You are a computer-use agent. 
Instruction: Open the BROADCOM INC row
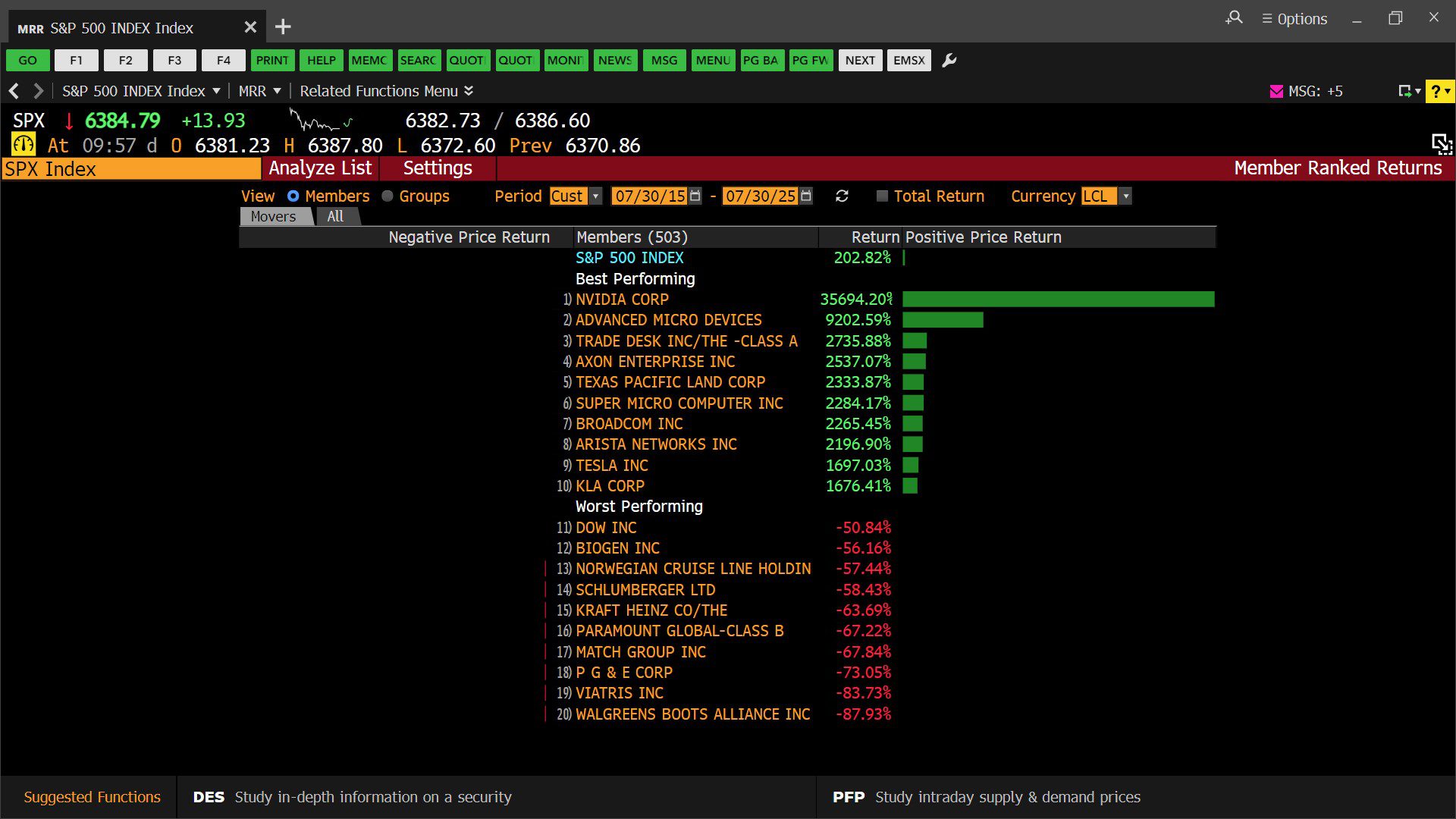[727, 424]
